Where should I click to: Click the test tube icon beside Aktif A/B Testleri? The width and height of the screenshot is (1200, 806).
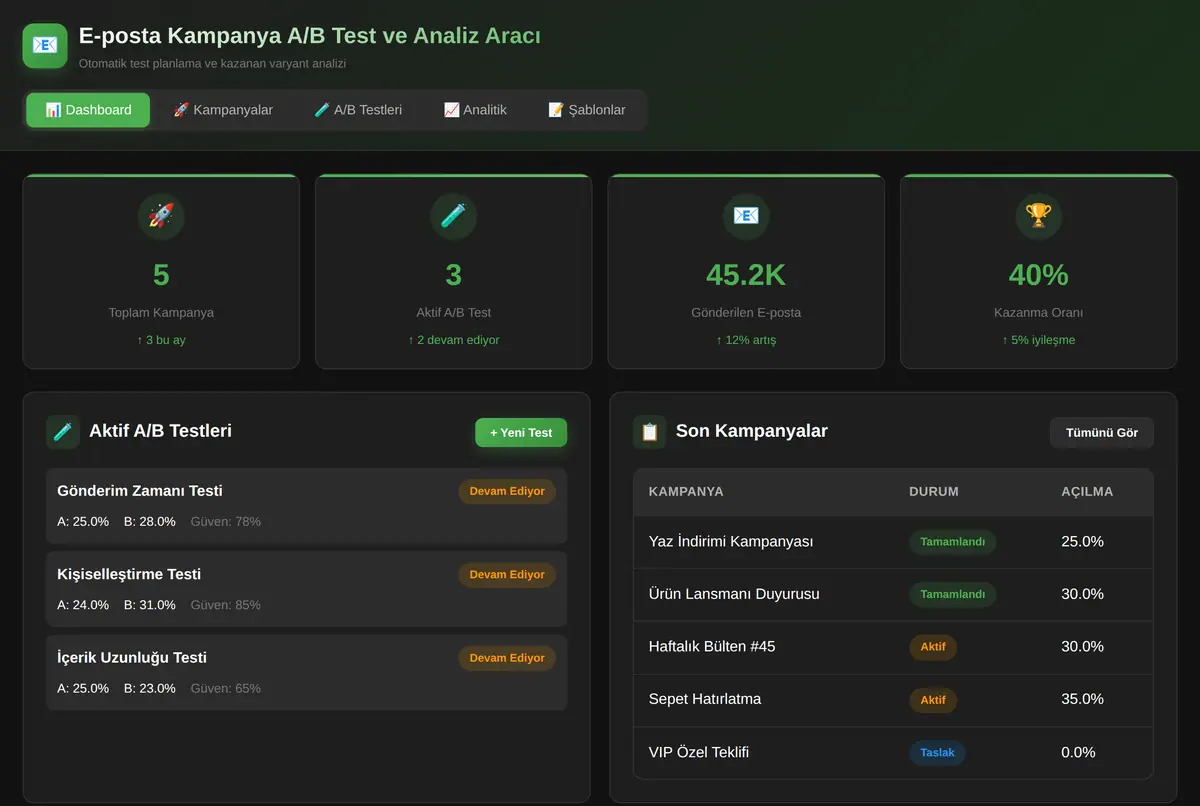pyautogui.click(x=63, y=432)
